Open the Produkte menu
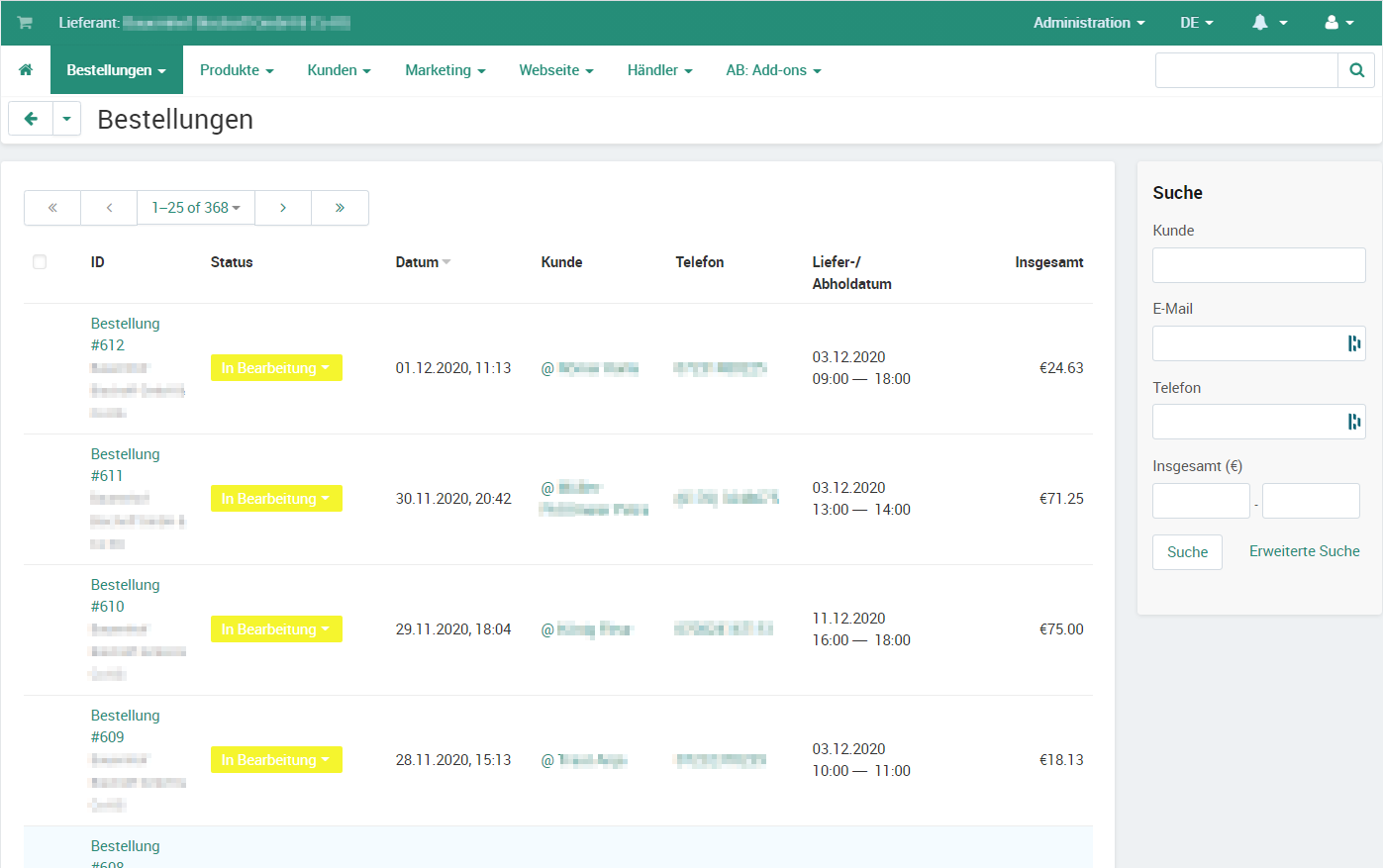 (237, 70)
